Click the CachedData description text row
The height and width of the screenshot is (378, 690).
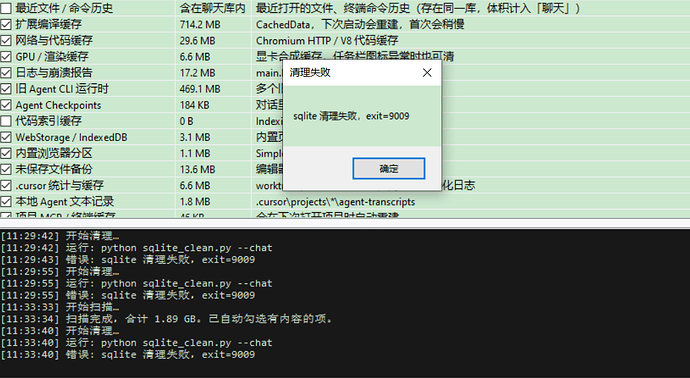click(x=360, y=24)
